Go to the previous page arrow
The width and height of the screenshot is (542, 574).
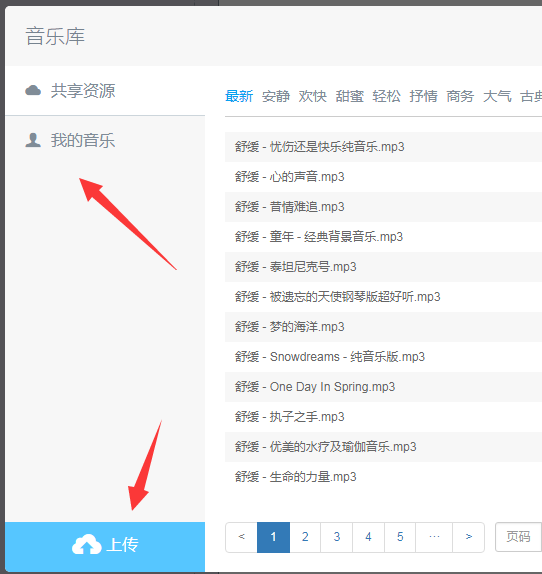242,537
